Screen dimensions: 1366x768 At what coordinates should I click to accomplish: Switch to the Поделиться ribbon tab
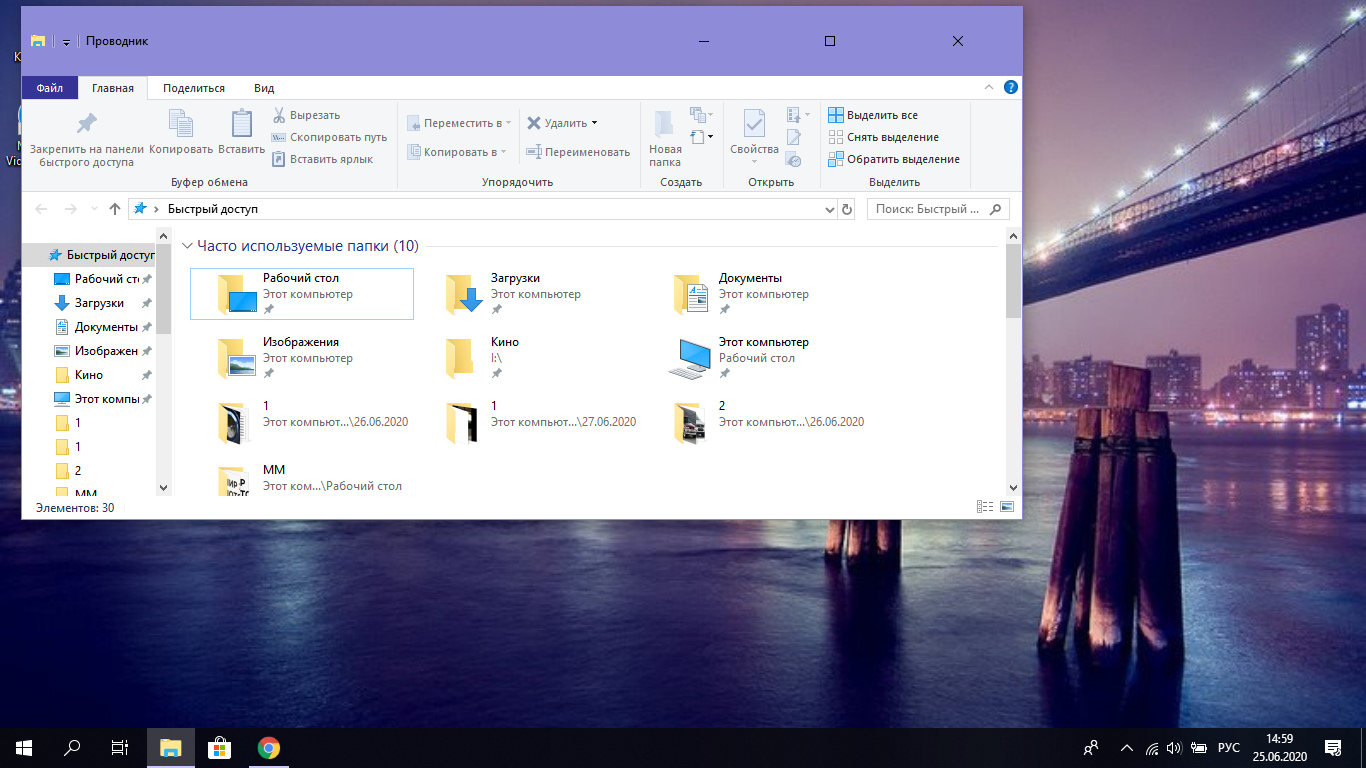pyautogui.click(x=194, y=88)
